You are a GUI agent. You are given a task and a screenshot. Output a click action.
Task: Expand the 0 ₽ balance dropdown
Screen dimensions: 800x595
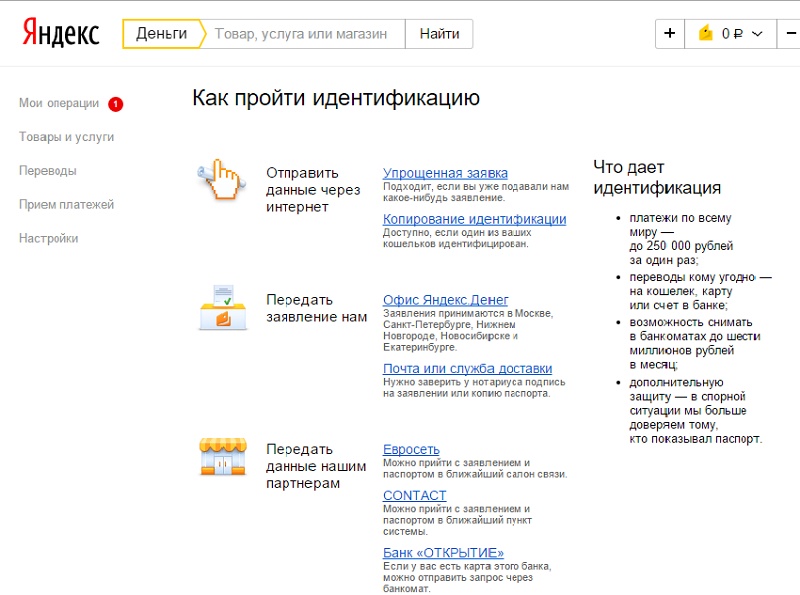[x=731, y=34]
